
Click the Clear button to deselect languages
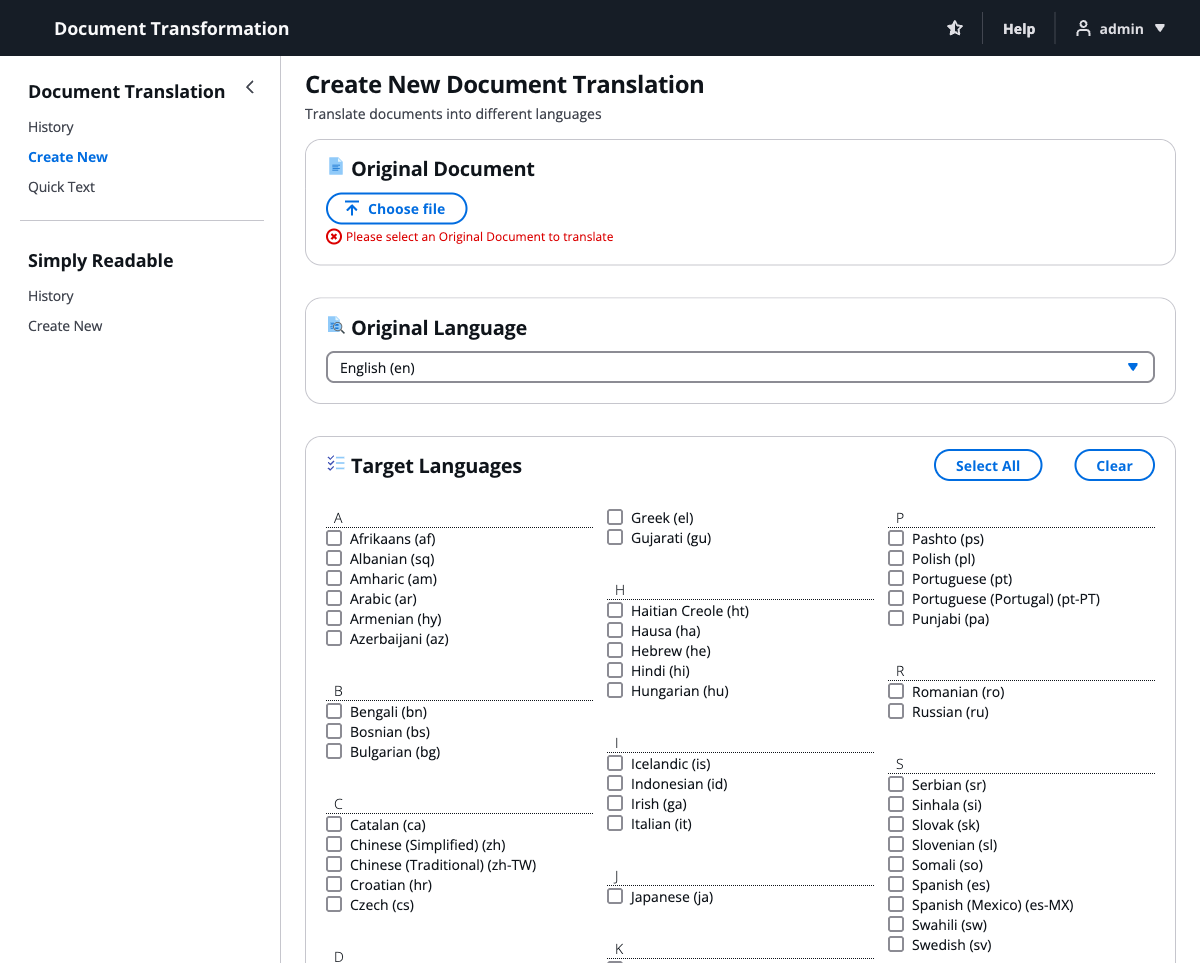pyautogui.click(x=1114, y=465)
